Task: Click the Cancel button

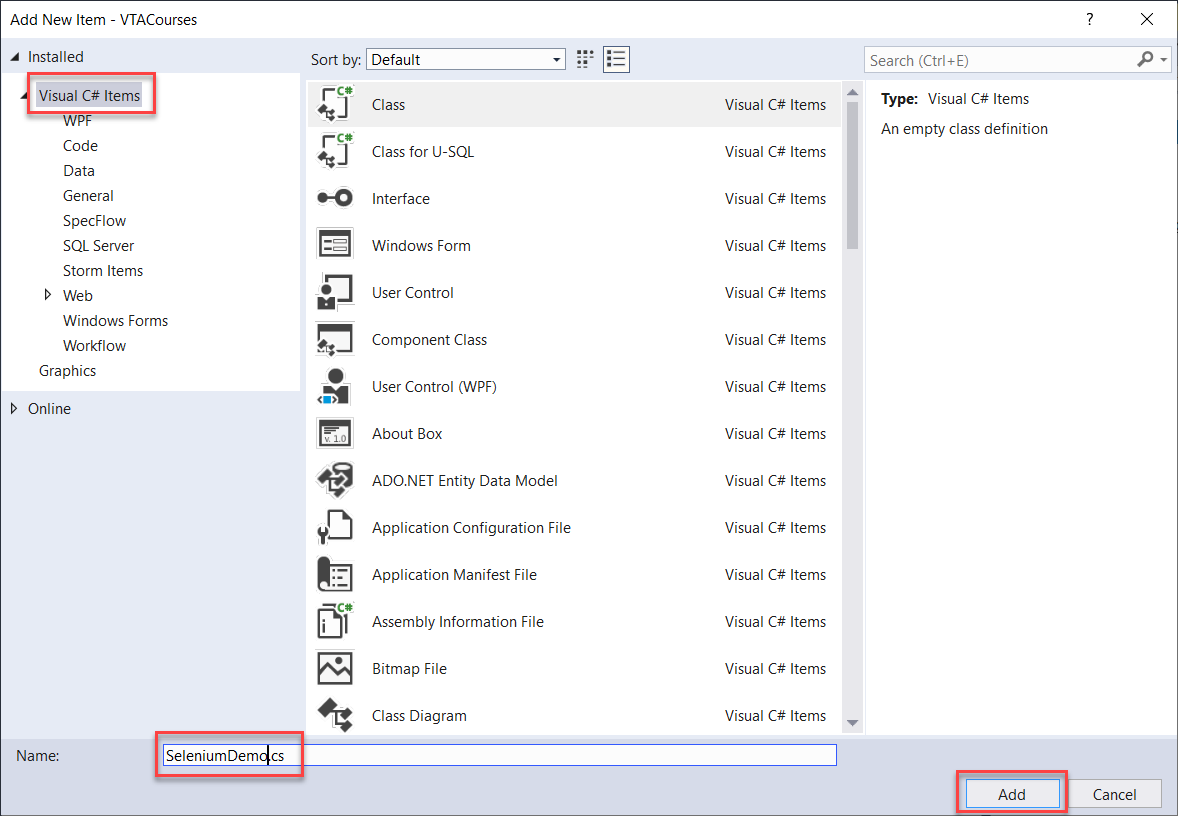Action: click(x=1114, y=794)
